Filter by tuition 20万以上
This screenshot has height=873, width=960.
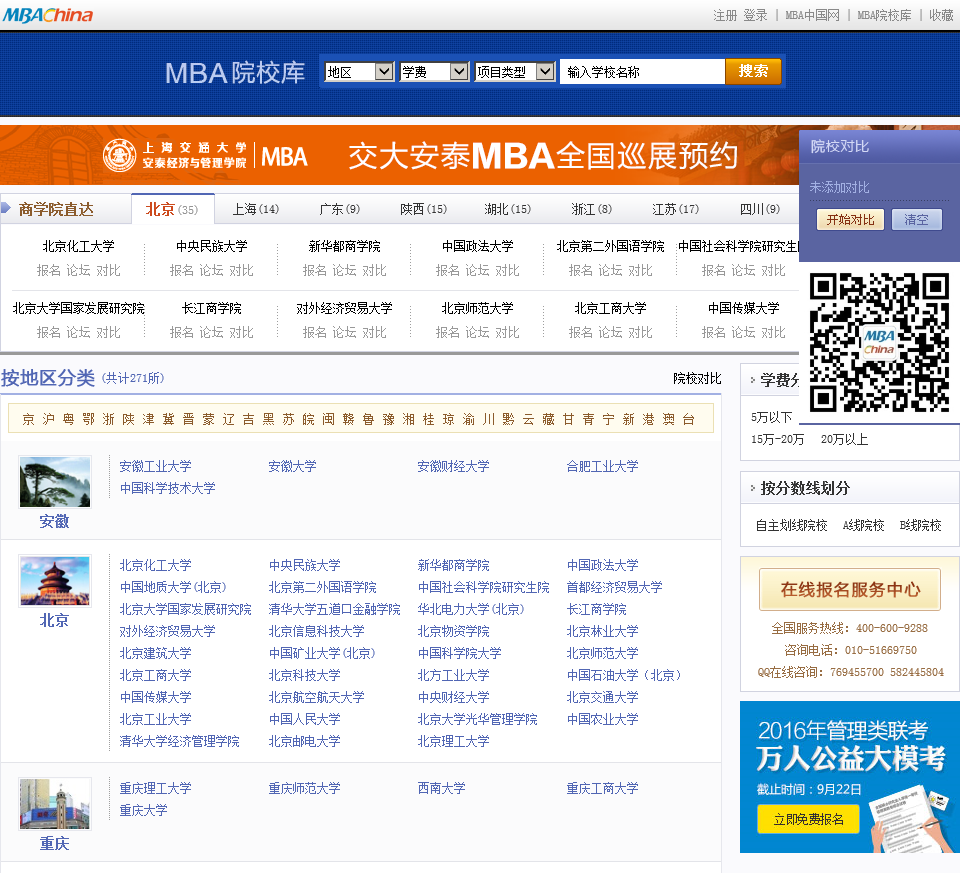(x=844, y=440)
